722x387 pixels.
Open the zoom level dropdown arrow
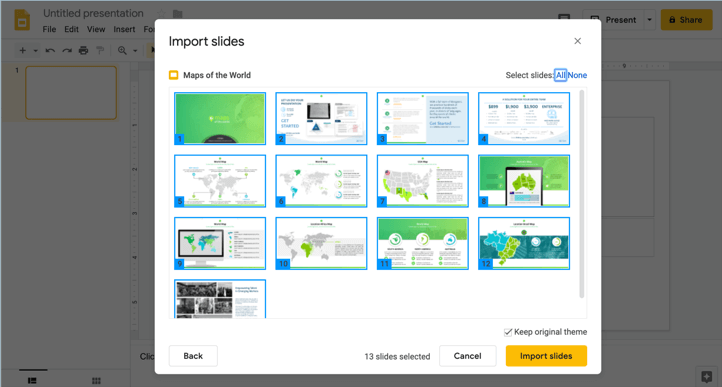coord(135,51)
